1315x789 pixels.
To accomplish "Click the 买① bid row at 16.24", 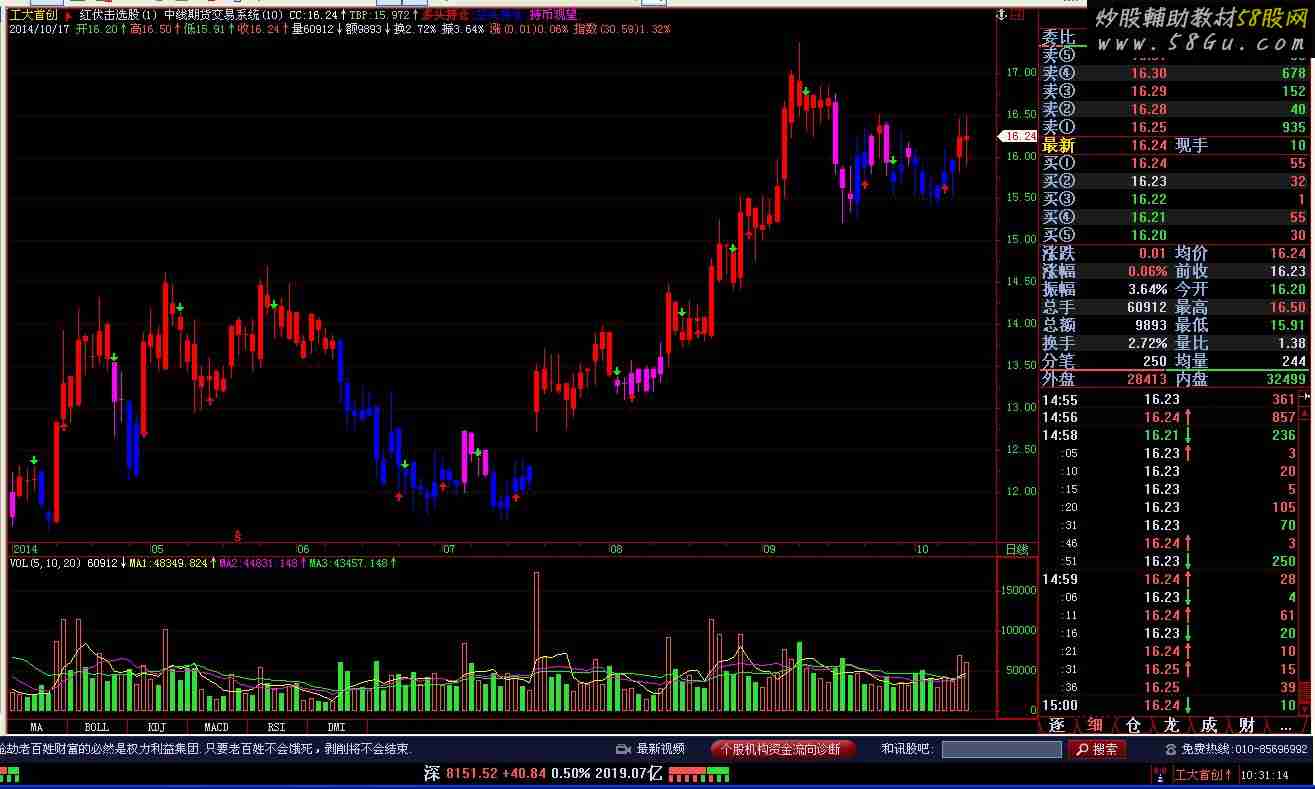I will (x=1174, y=163).
